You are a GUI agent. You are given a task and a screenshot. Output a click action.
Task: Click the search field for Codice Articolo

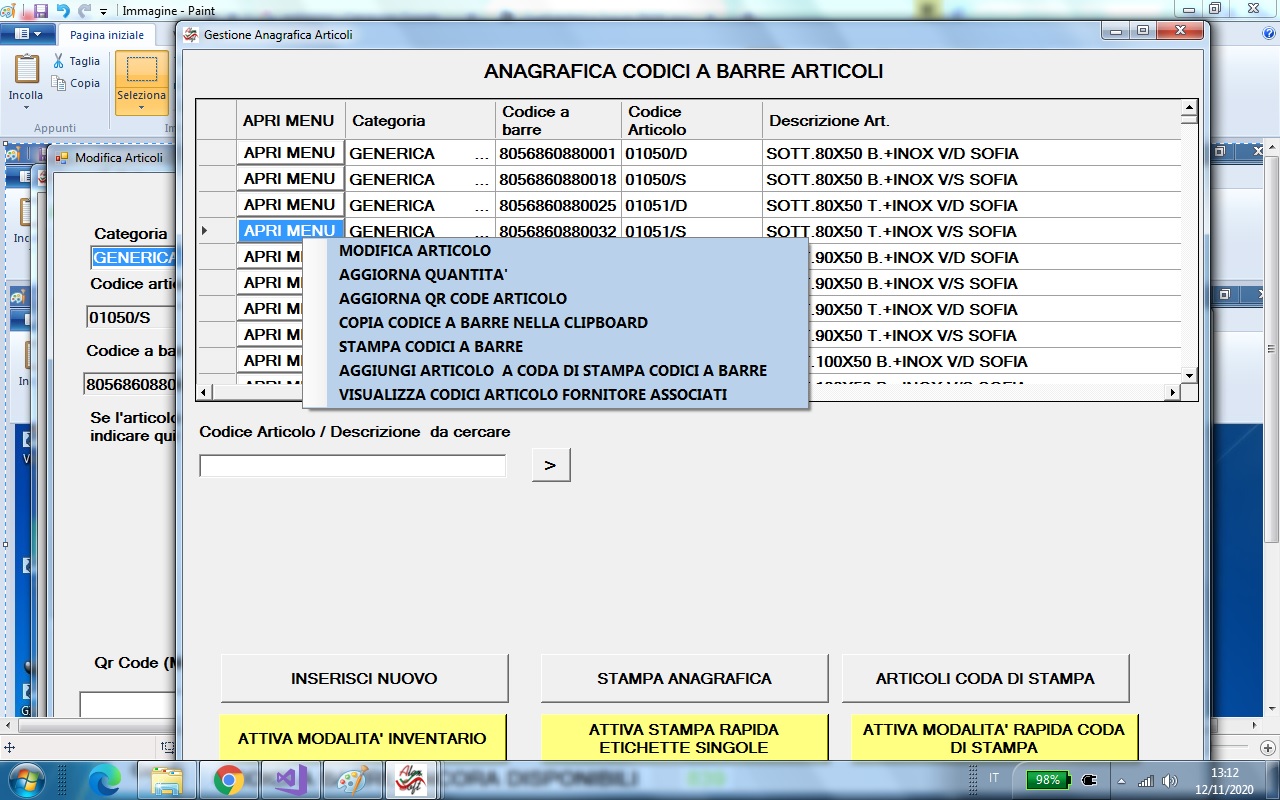pyautogui.click(x=352, y=465)
